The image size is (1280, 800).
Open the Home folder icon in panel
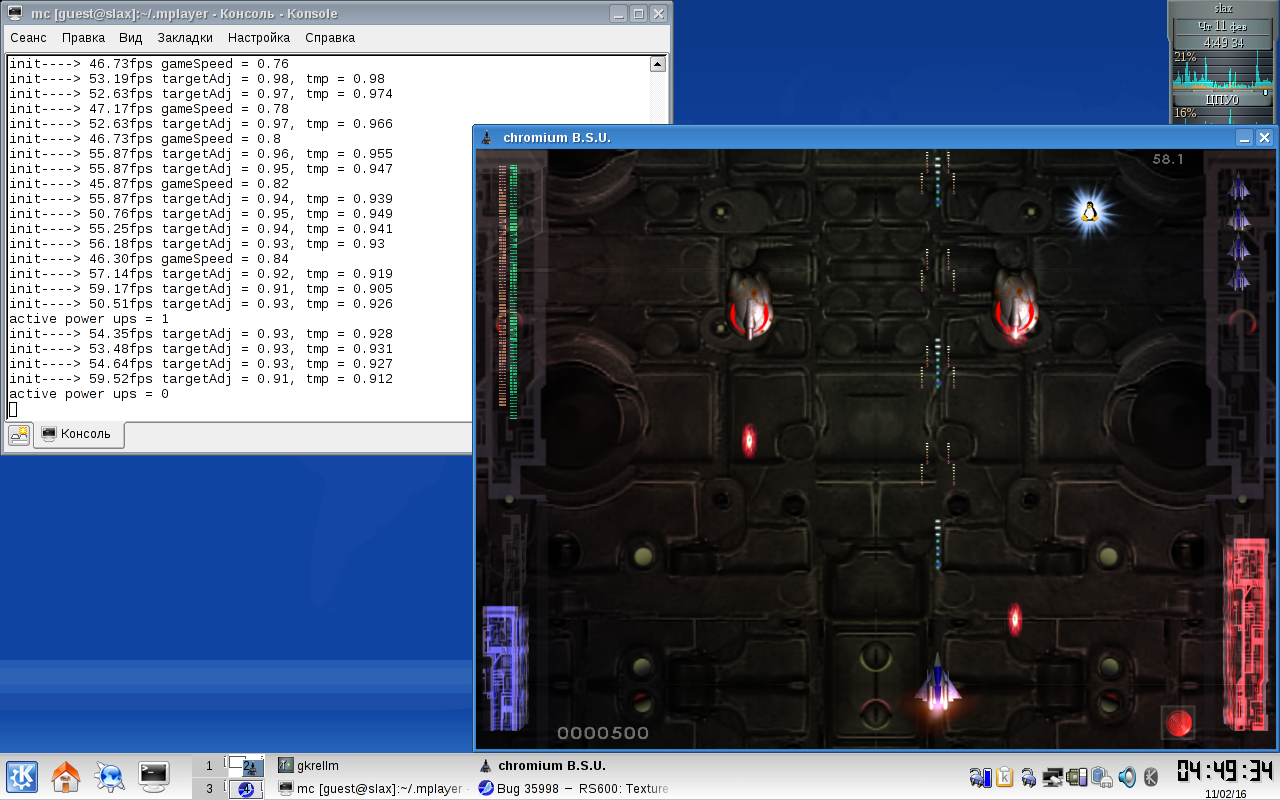[66, 776]
